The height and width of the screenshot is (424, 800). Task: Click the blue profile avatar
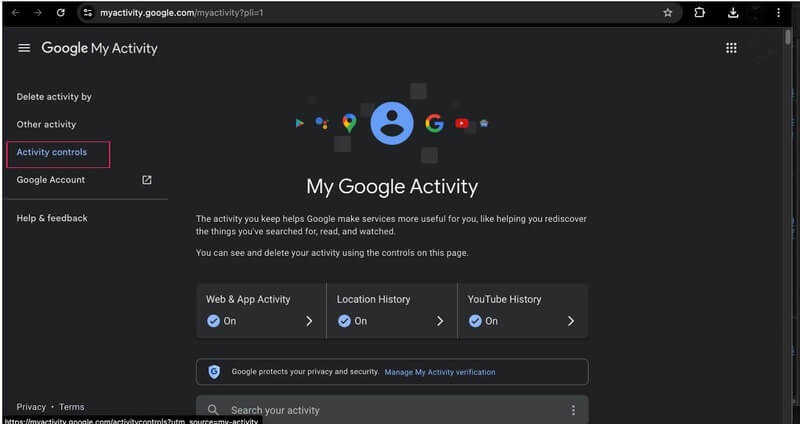[392, 123]
